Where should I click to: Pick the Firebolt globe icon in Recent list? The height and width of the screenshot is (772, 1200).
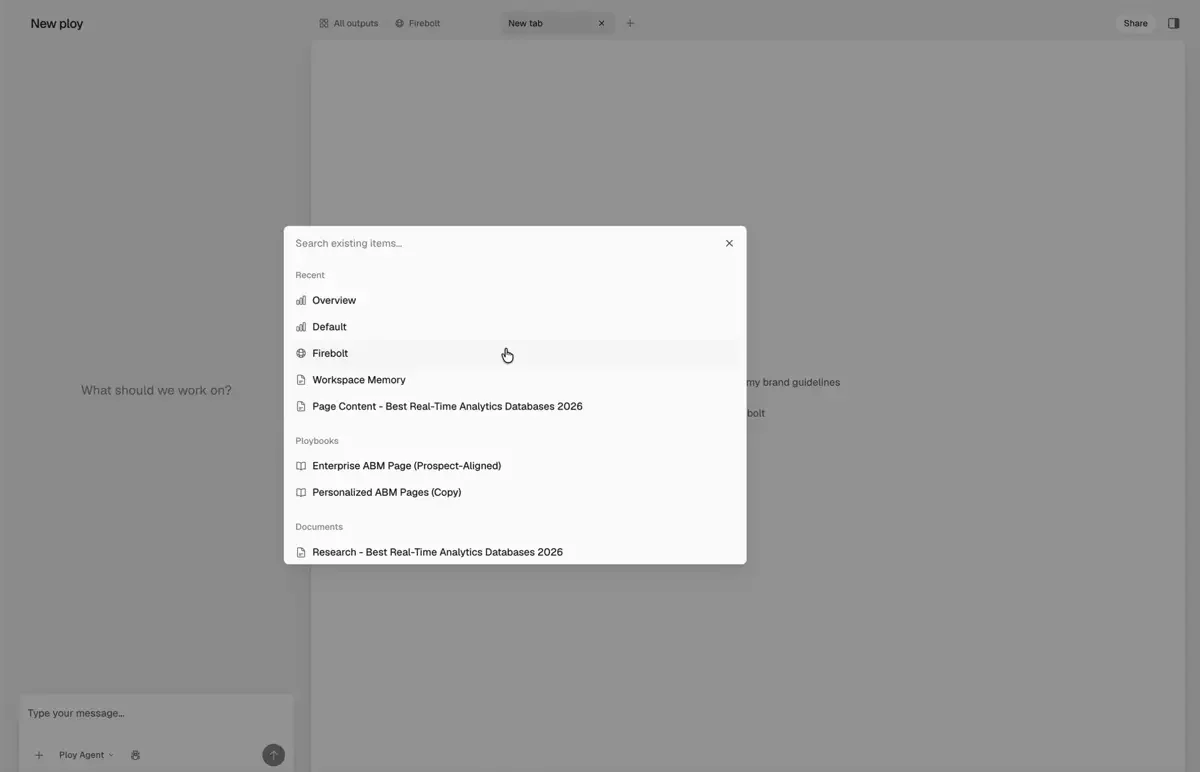pos(301,353)
